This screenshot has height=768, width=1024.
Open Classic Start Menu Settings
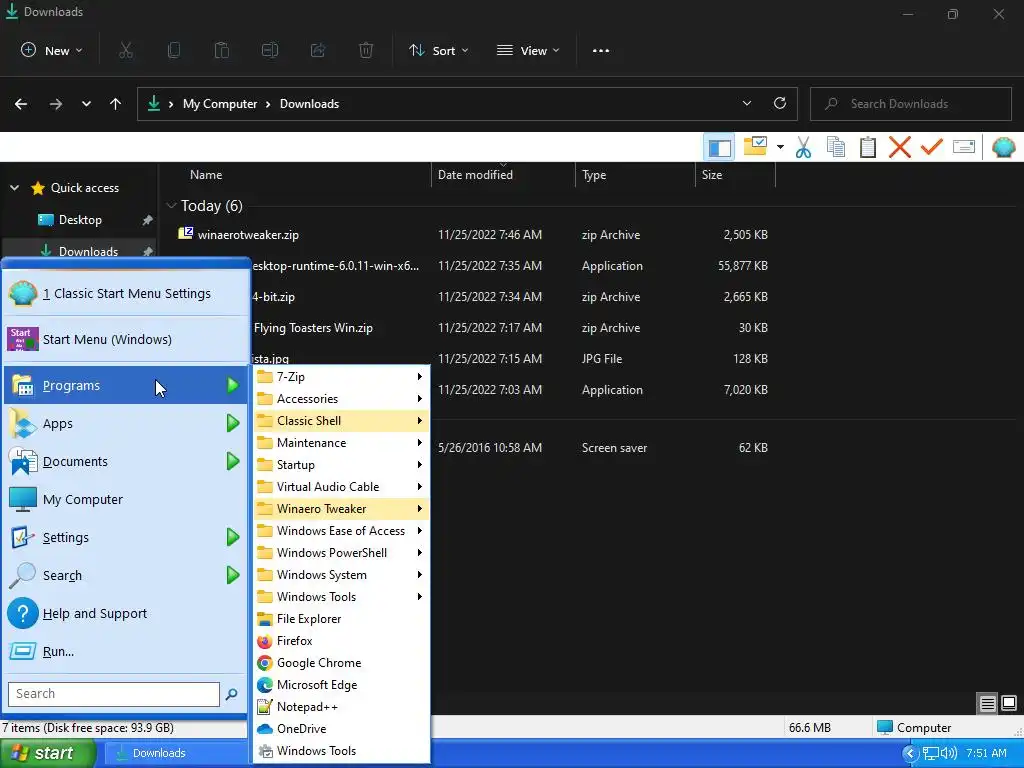127,294
